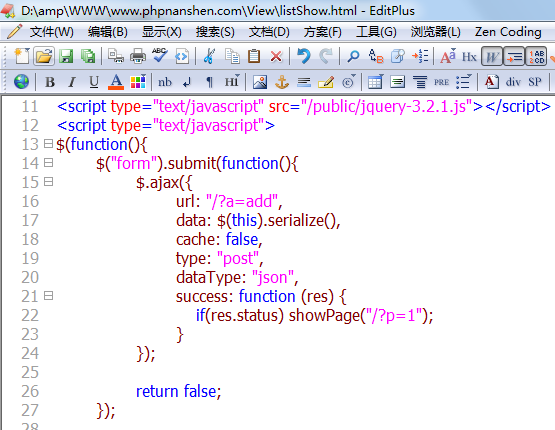The image size is (555, 430).
Task: Insert image tag icon
Action: (260, 82)
